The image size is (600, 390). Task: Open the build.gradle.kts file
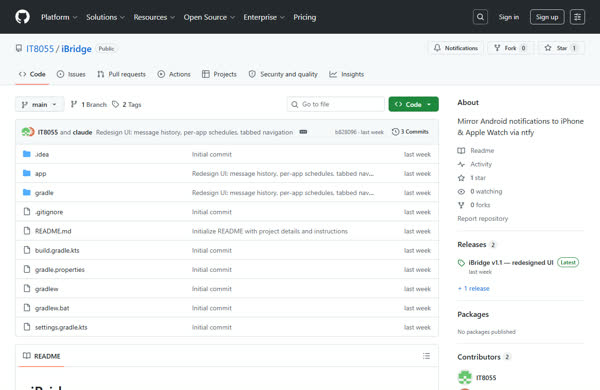point(57,250)
